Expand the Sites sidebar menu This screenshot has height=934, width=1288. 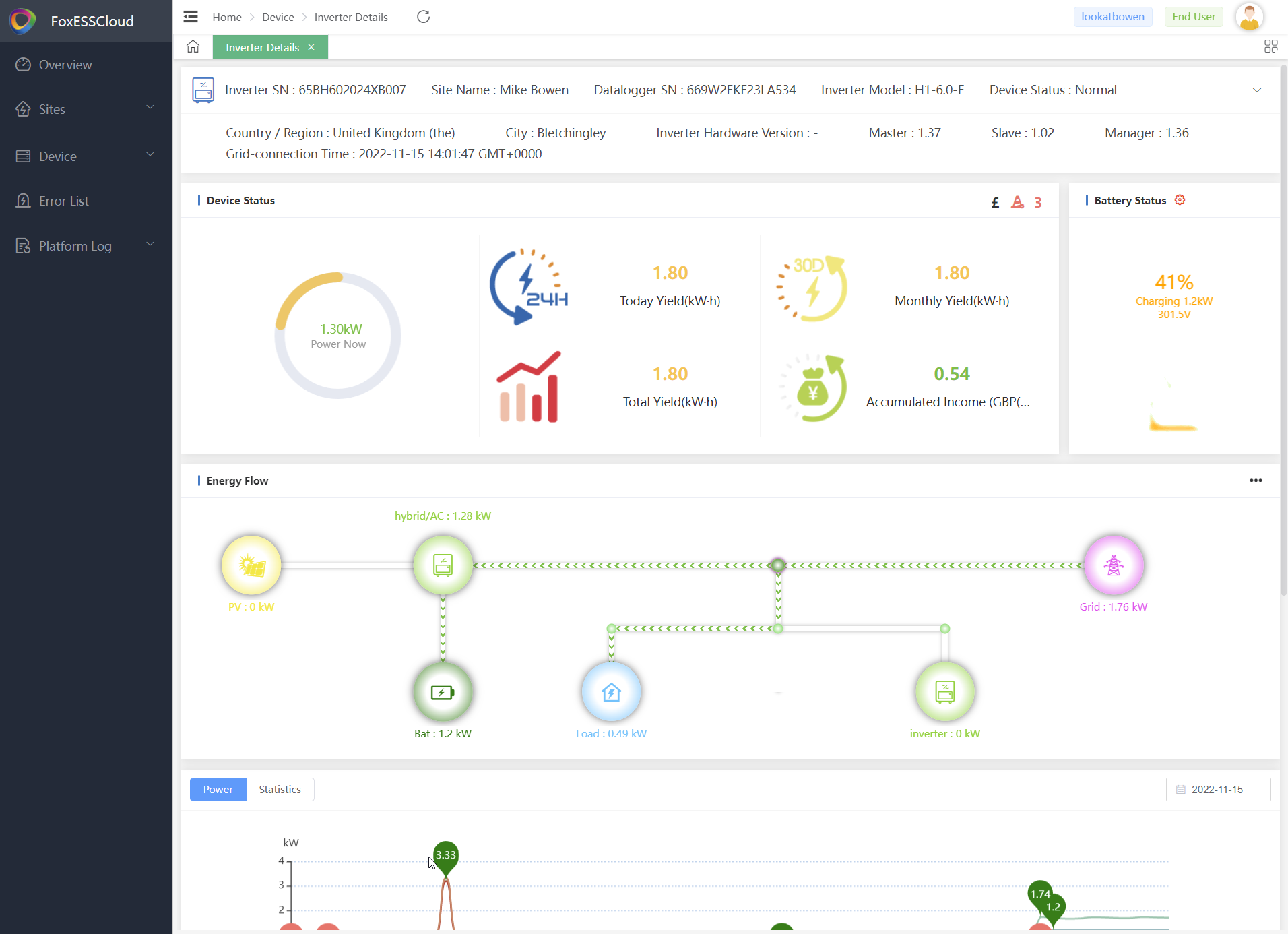tap(86, 109)
